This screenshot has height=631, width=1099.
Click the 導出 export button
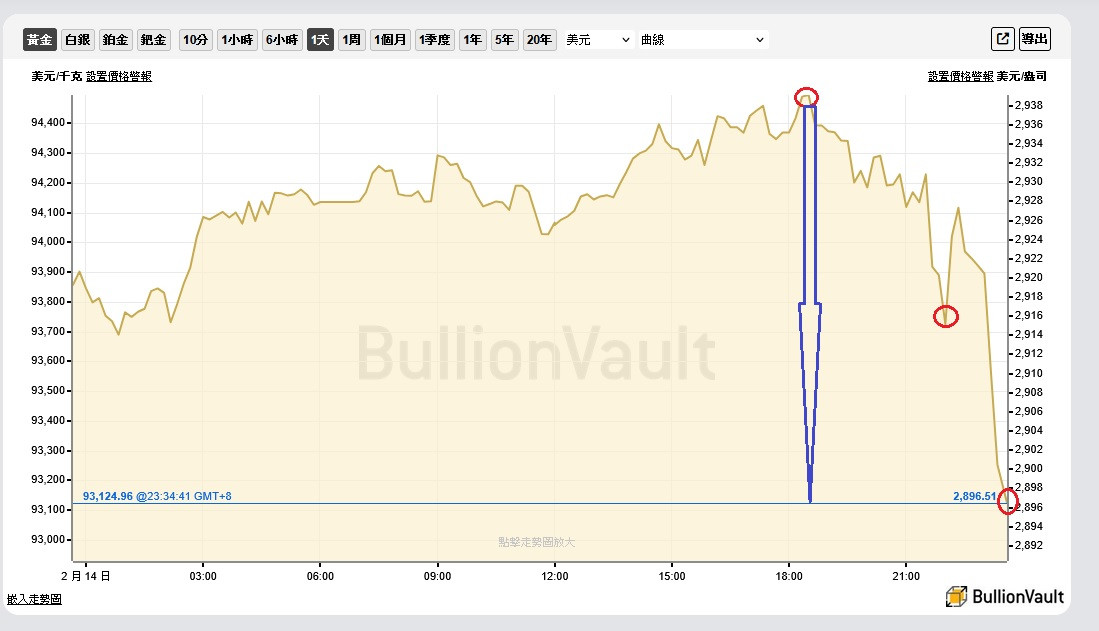(1035, 39)
